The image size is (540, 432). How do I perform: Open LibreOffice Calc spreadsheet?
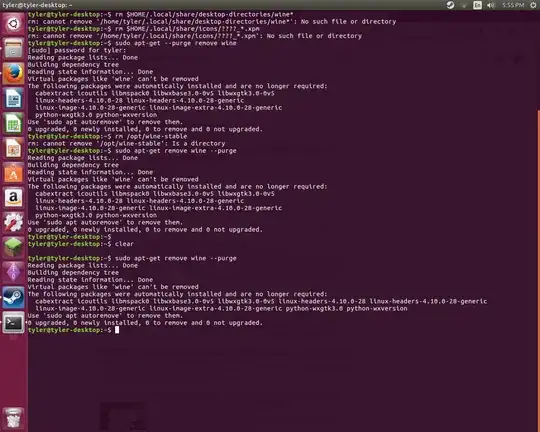click(13, 123)
